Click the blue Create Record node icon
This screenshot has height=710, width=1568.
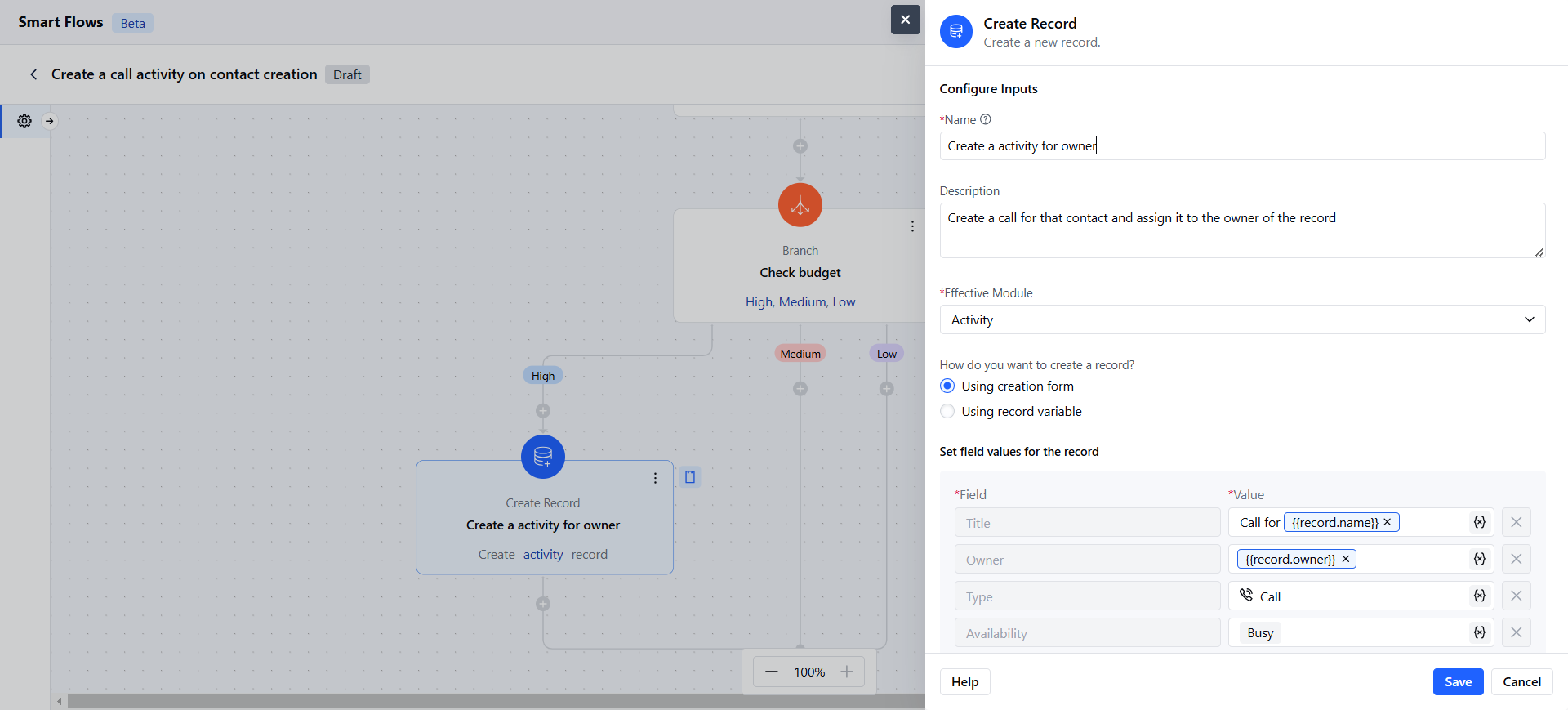point(543,457)
